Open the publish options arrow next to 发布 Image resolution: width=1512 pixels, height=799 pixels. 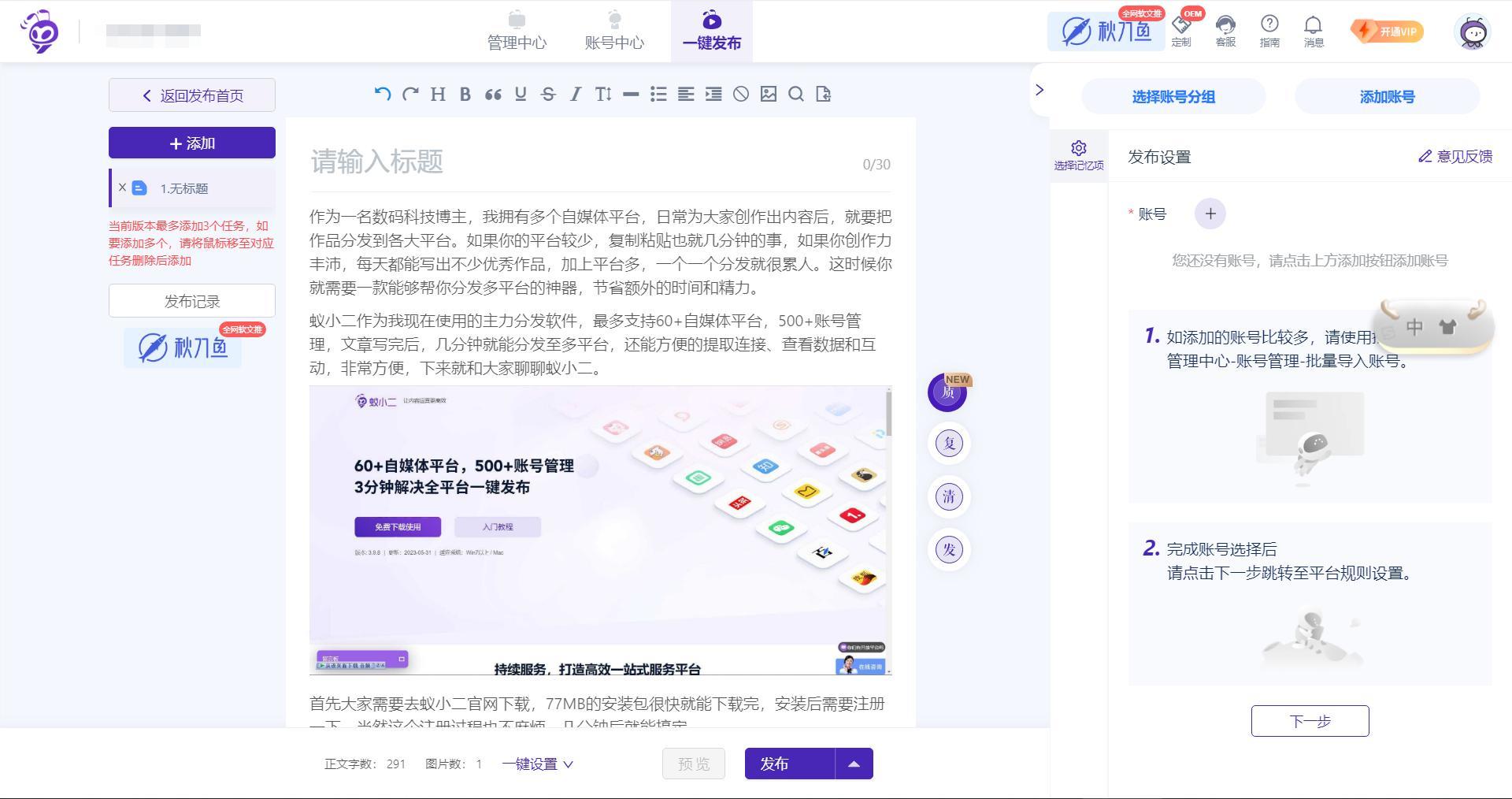click(854, 764)
